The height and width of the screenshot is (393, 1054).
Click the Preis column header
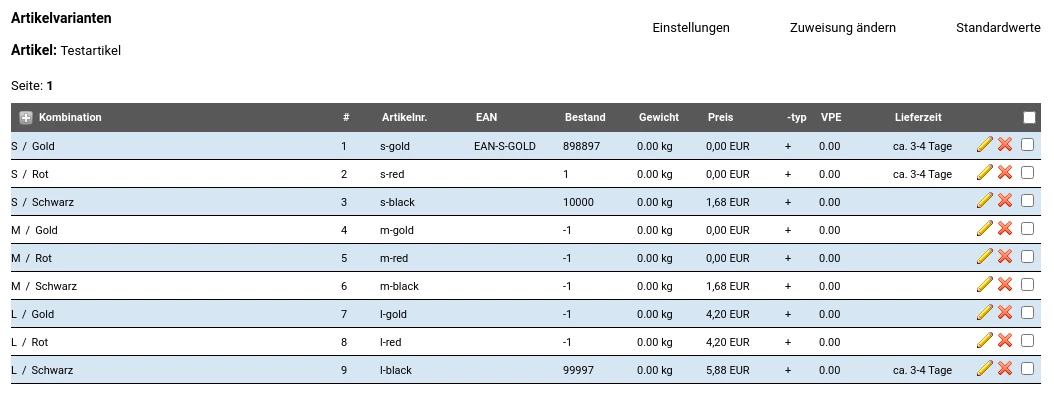coord(720,117)
